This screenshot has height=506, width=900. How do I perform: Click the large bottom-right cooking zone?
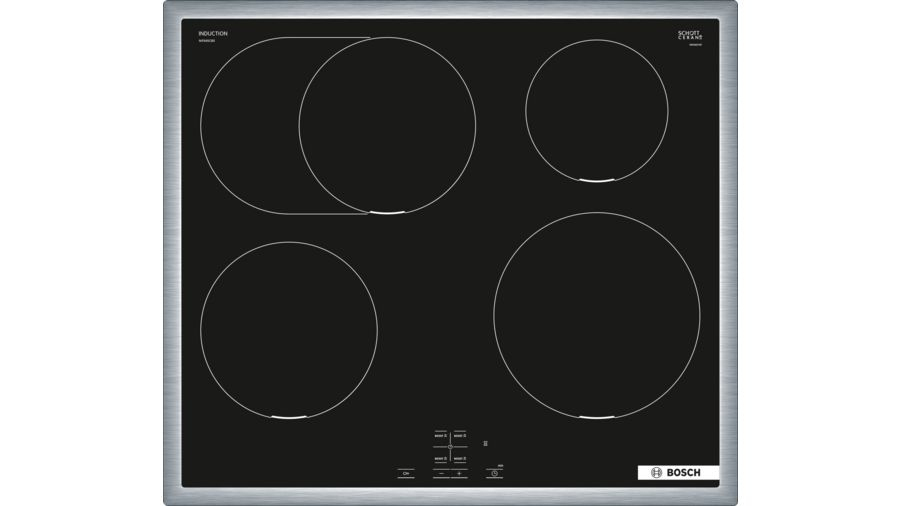596,314
